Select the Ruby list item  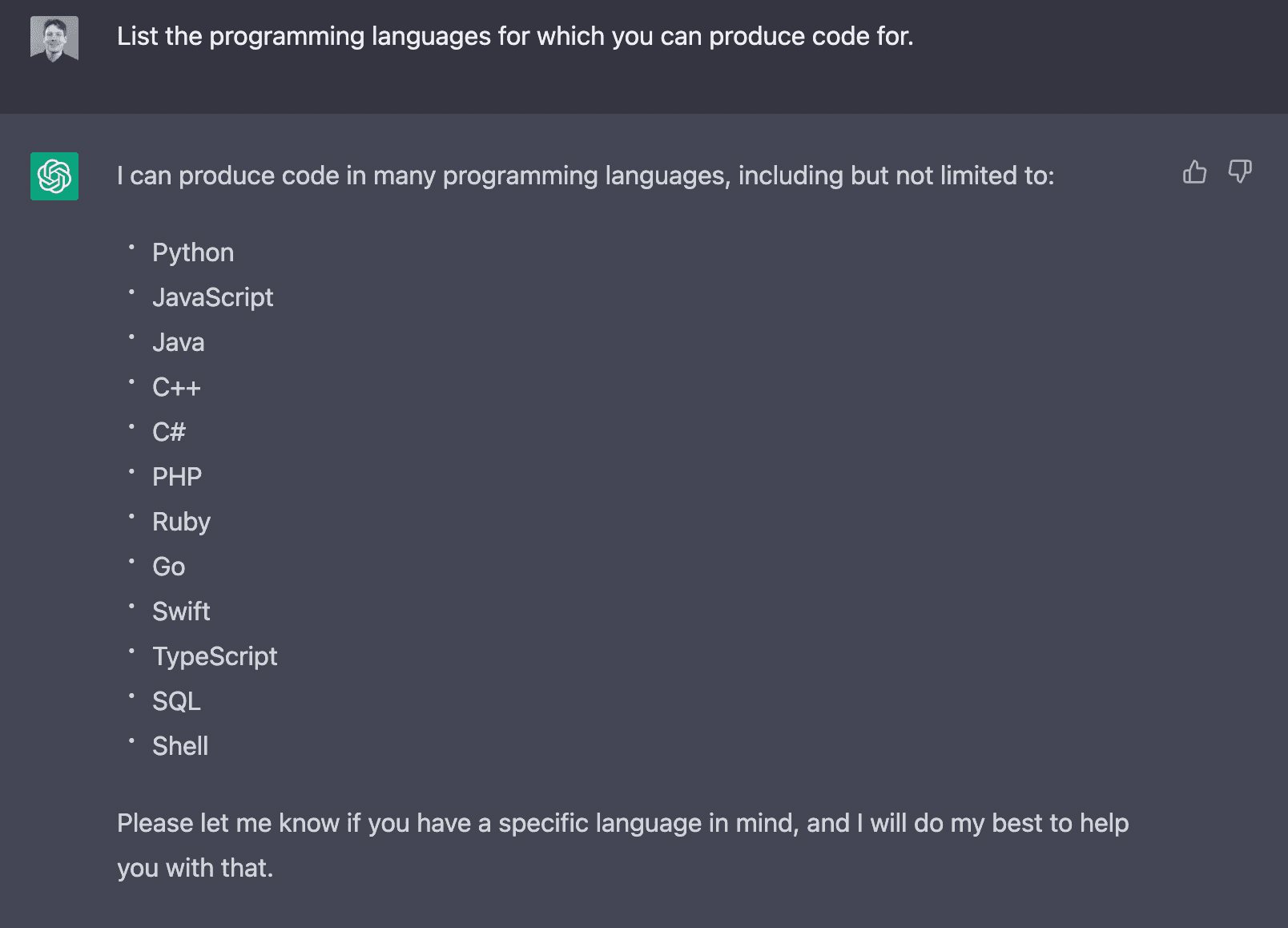pyautogui.click(x=182, y=522)
